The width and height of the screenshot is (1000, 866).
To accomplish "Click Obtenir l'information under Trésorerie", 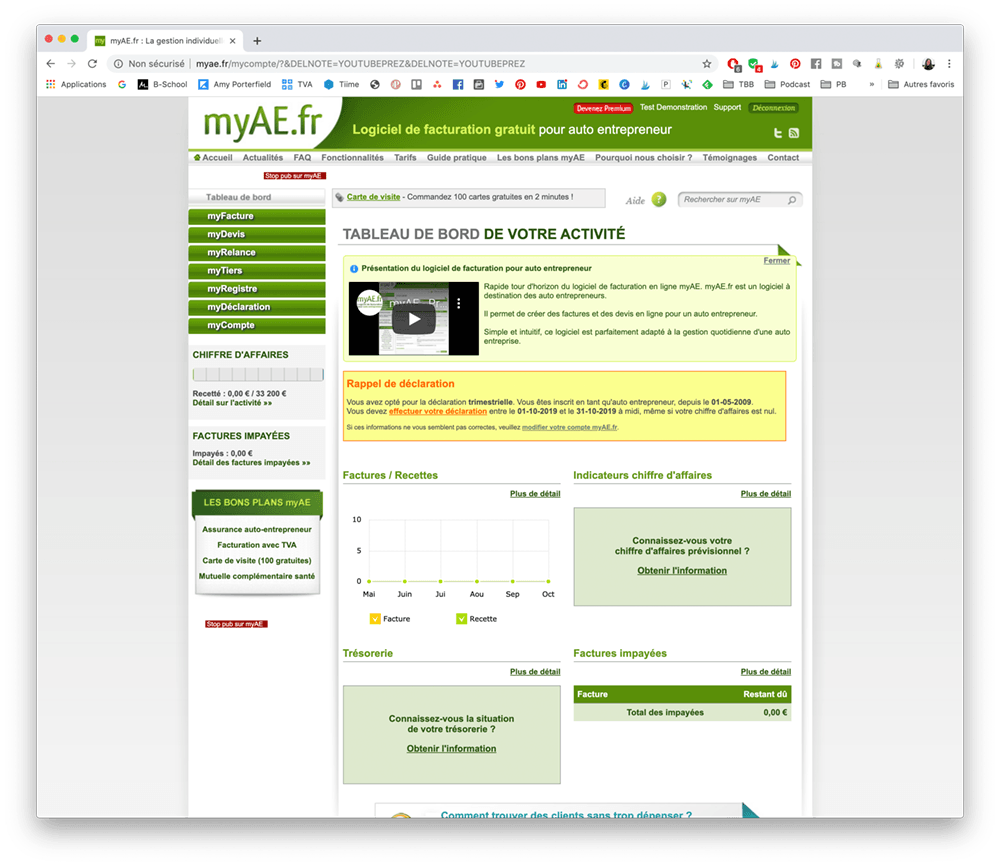I will 452,749.
